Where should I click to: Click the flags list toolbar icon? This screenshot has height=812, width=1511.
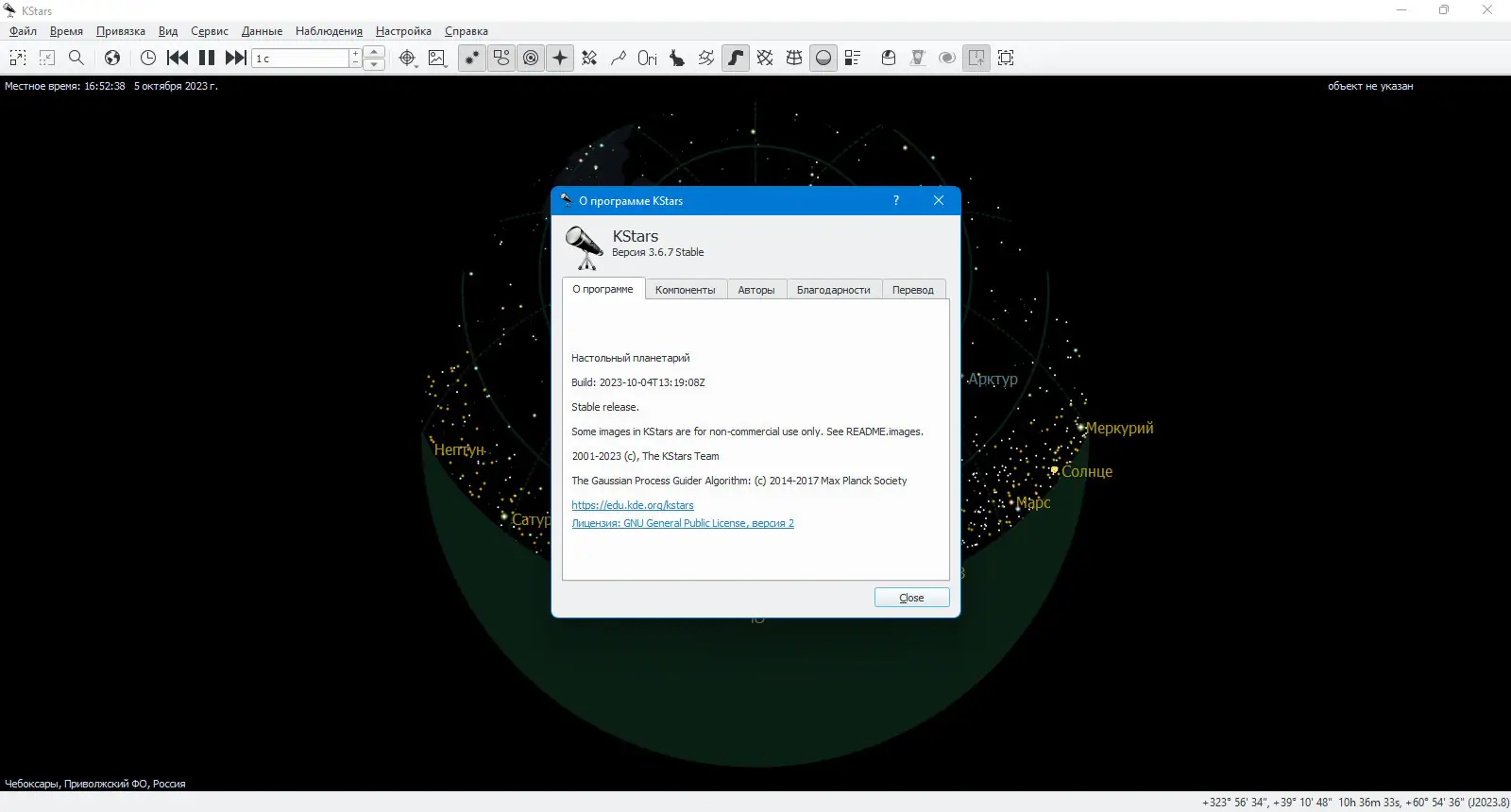(x=853, y=58)
